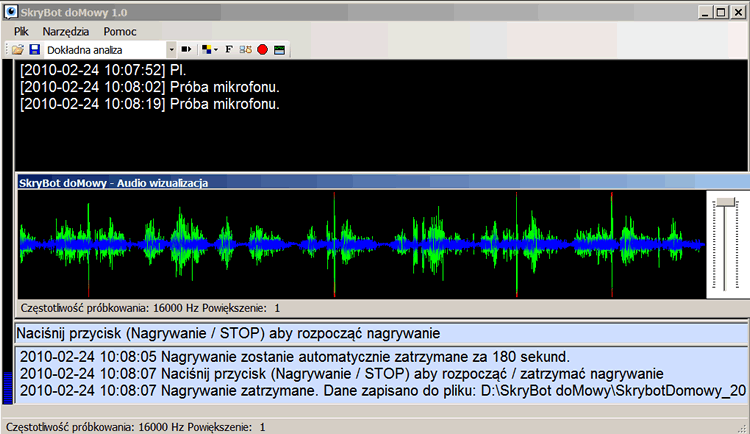
Task: Open the Plik menu
Action: point(21,32)
